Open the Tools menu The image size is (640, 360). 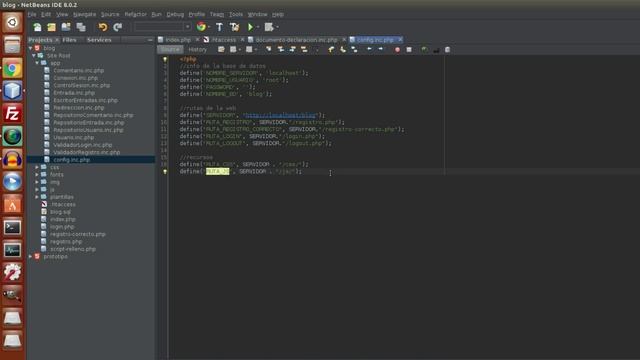pyautogui.click(x=236, y=14)
